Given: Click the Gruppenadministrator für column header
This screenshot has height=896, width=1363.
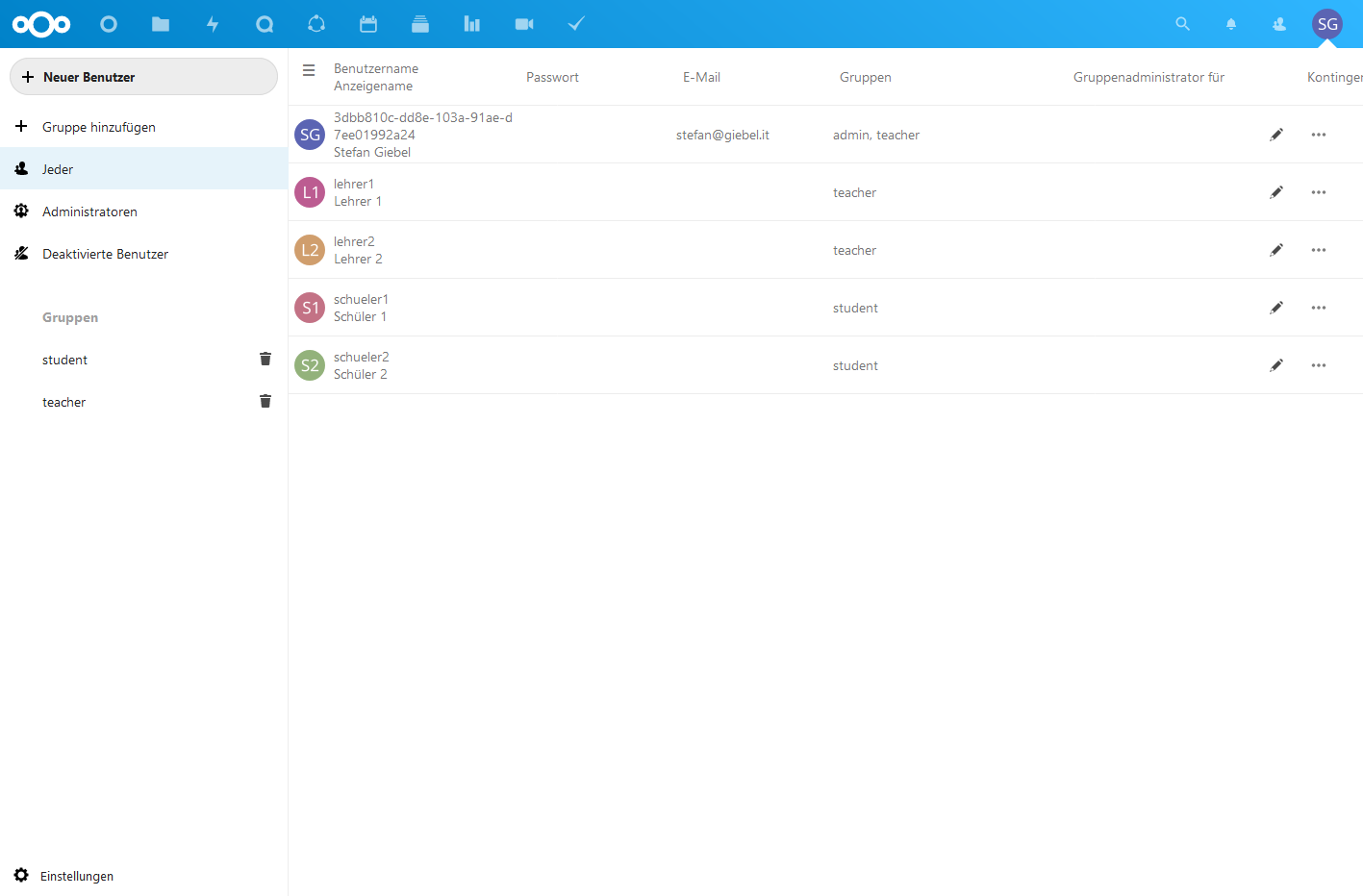Looking at the screenshot, I should pyautogui.click(x=1148, y=77).
